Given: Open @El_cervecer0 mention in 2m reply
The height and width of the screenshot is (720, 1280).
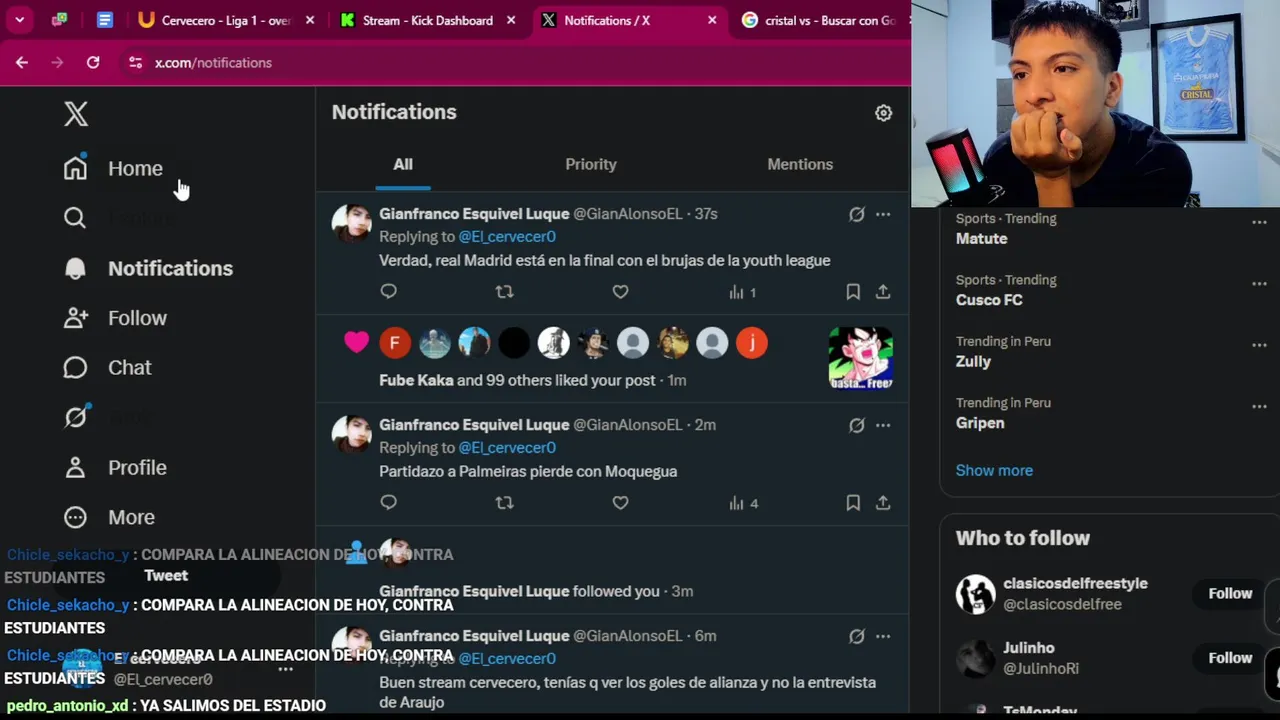Looking at the screenshot, I should point(507,448).
